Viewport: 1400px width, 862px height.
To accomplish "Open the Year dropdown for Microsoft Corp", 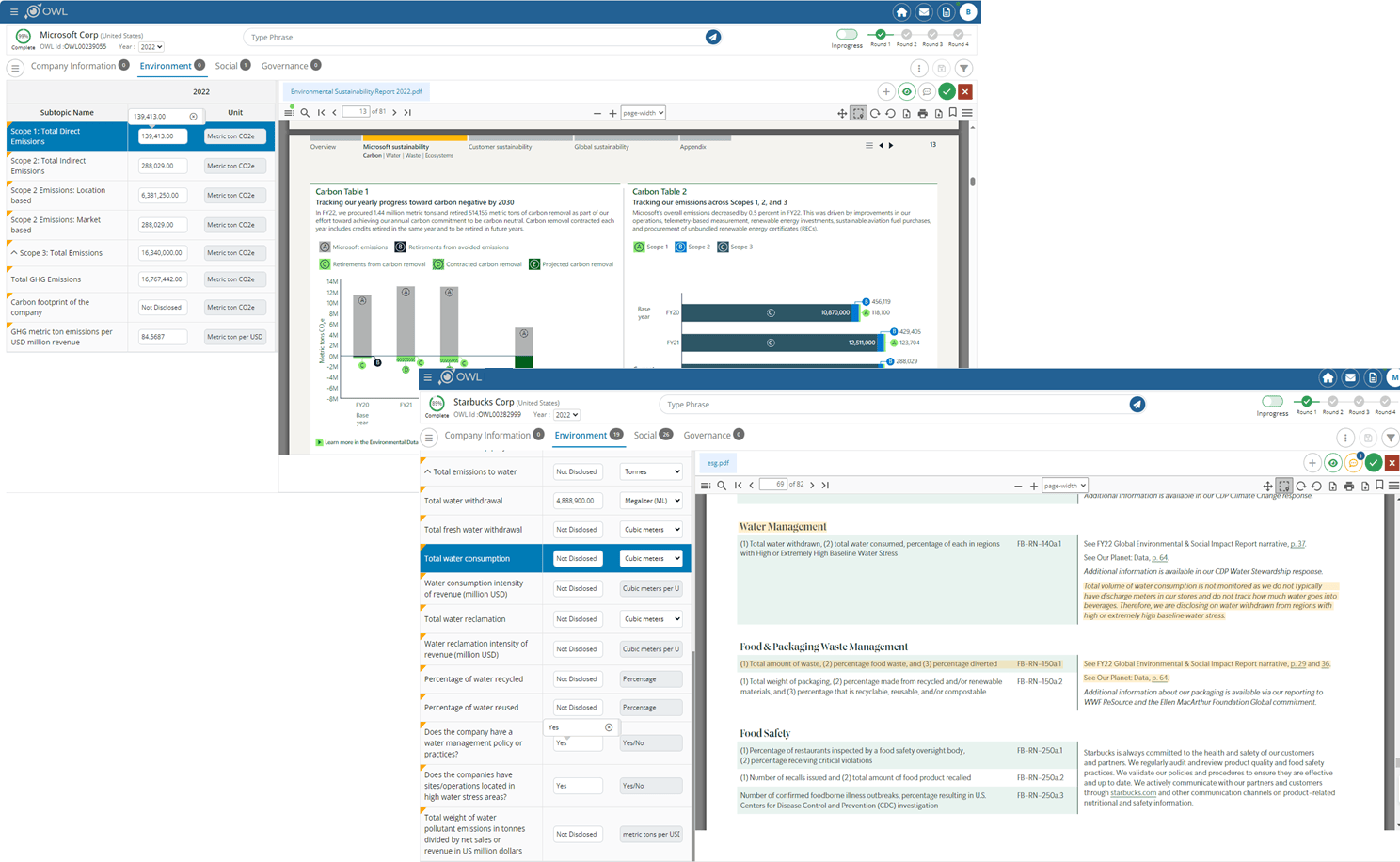I will [151, 46].
